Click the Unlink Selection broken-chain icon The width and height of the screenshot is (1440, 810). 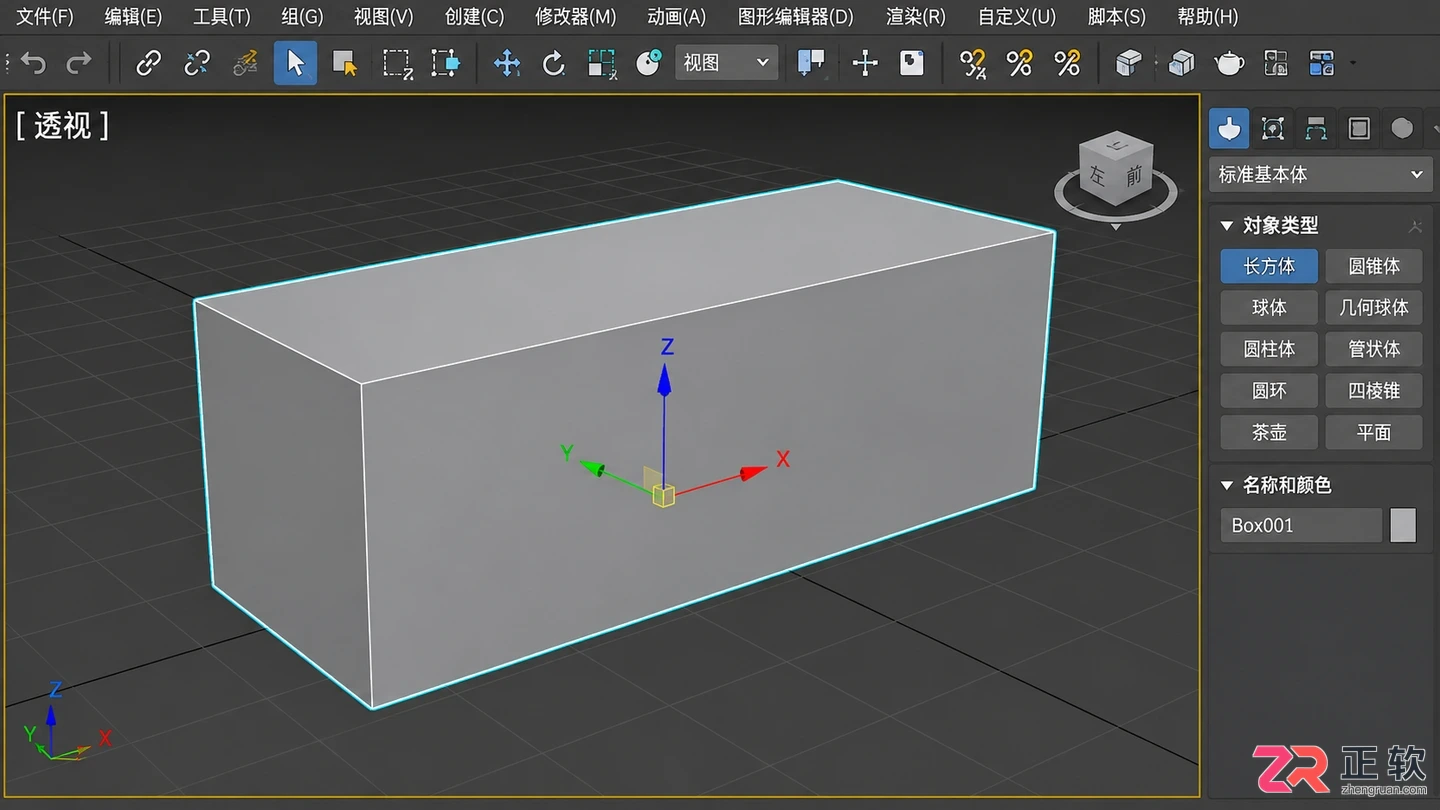[x=197, y=63]
